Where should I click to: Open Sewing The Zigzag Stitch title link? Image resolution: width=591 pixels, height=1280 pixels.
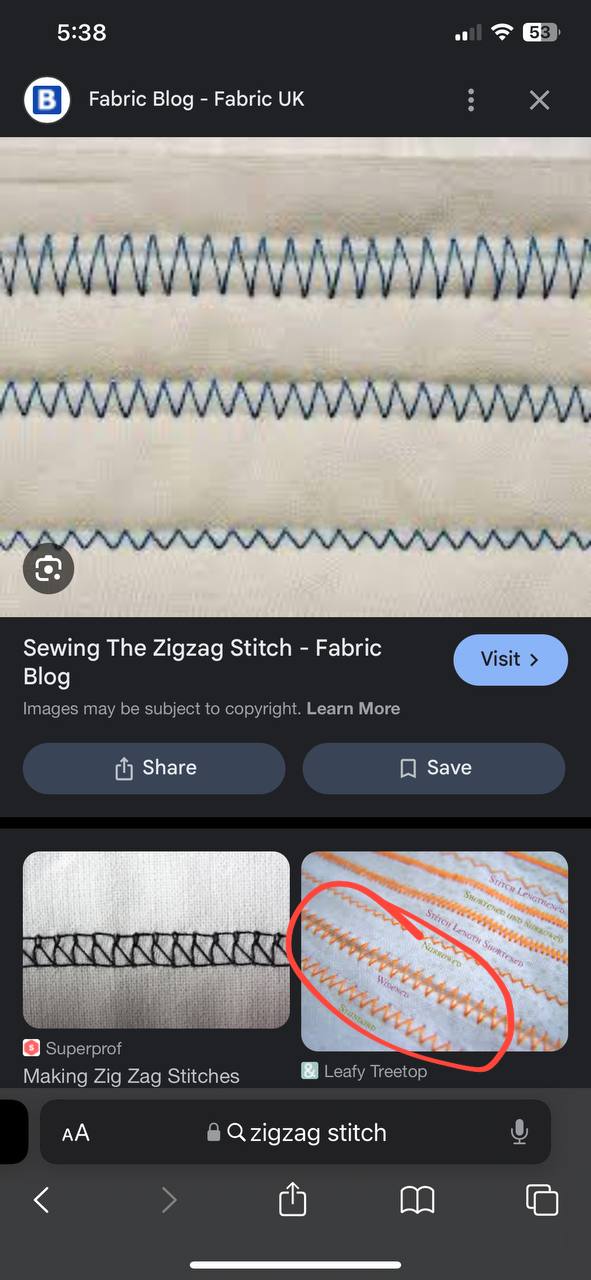click(x=202, y=662)
